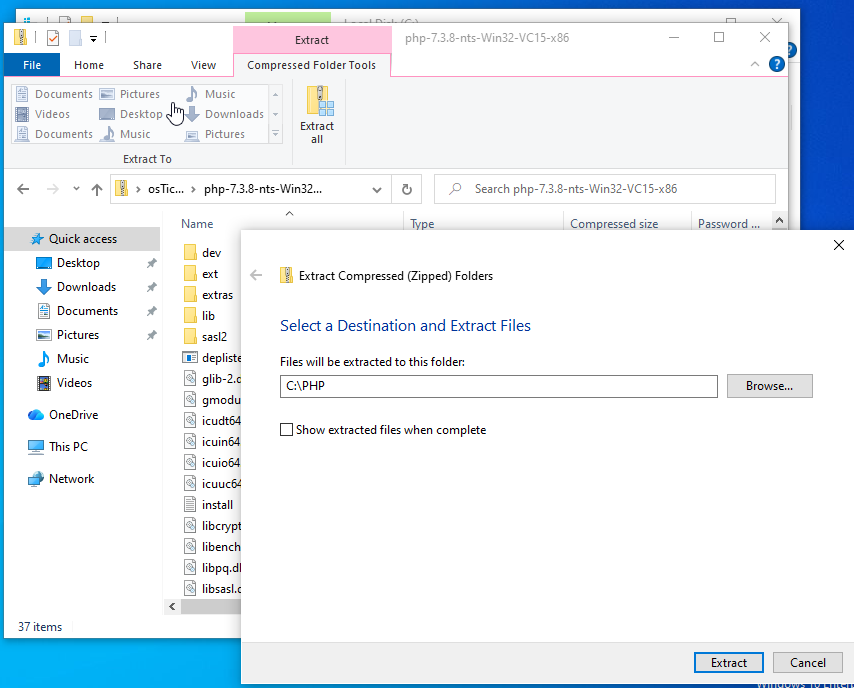This screenshot has width=854, height=688.
Task: Click the navigate Back arrow in Explorer
Action: click(23, 189)
